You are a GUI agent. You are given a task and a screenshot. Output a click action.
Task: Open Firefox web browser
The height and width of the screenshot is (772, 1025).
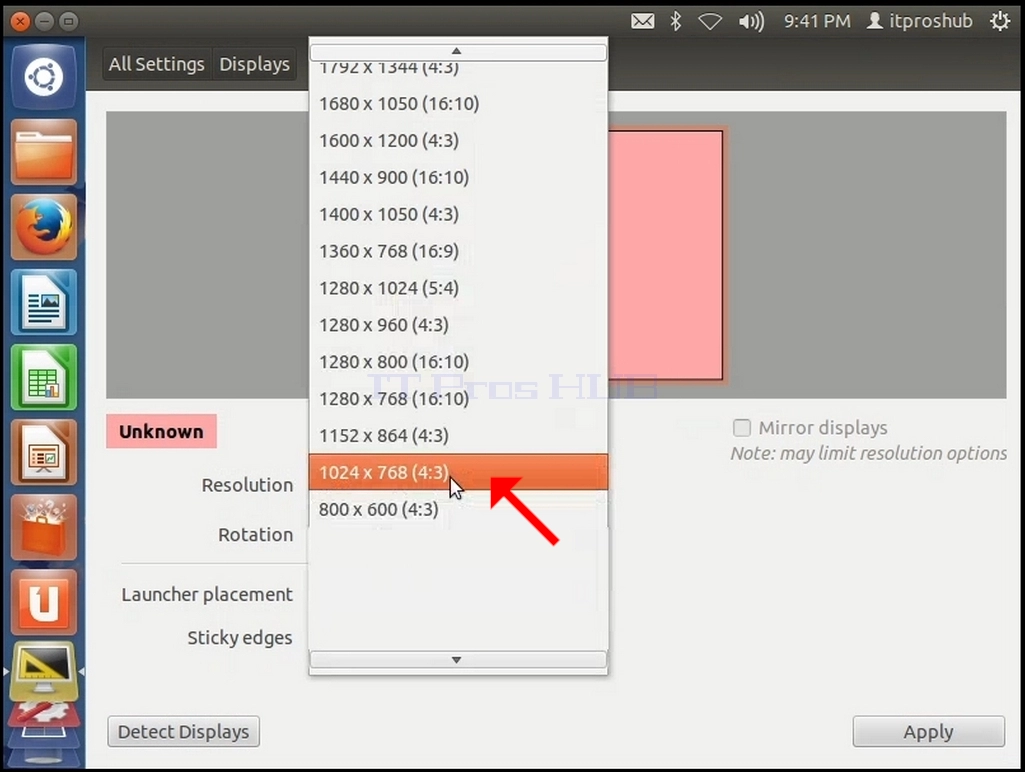[x=44, y=227]
